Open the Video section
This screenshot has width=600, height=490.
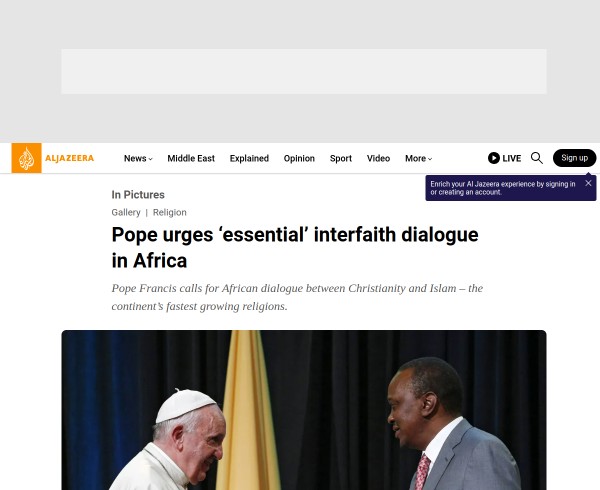(x=378, y=158)
